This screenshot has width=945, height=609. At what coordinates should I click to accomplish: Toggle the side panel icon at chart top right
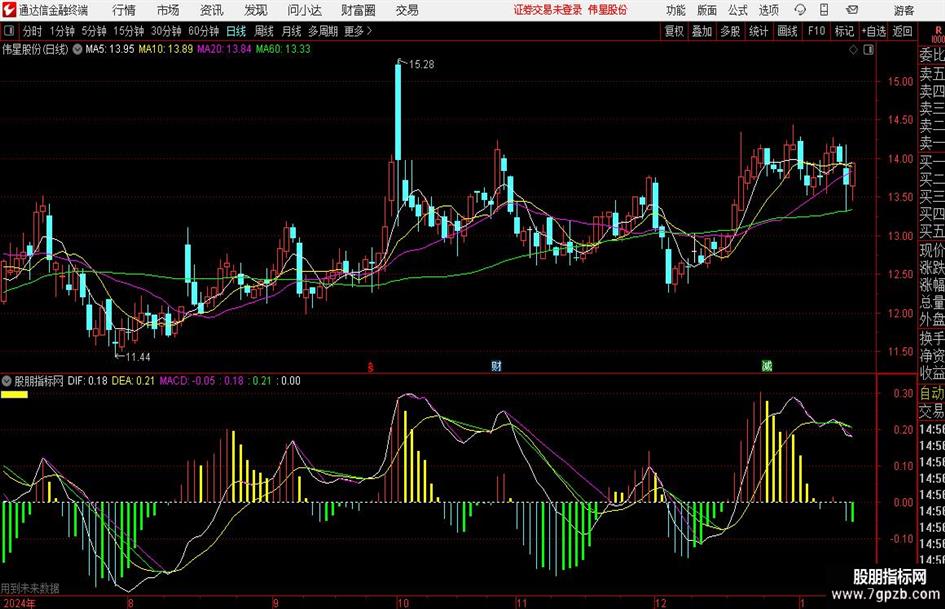[x=868, y=50]
